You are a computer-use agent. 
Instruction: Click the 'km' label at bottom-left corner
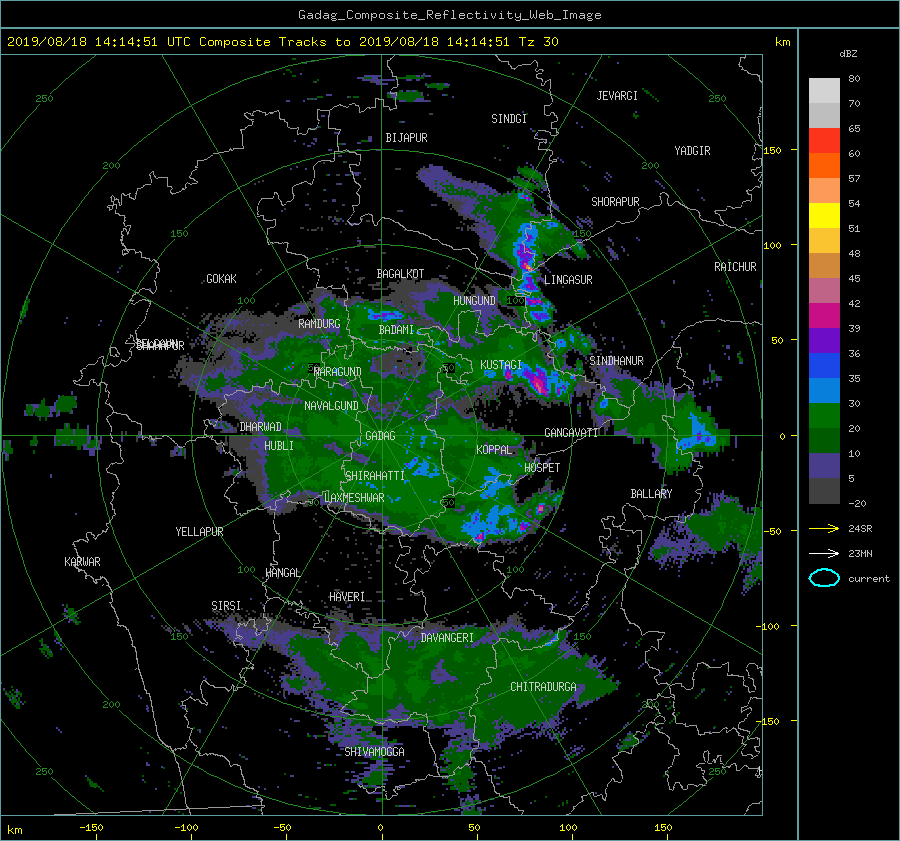click(14, 830)
